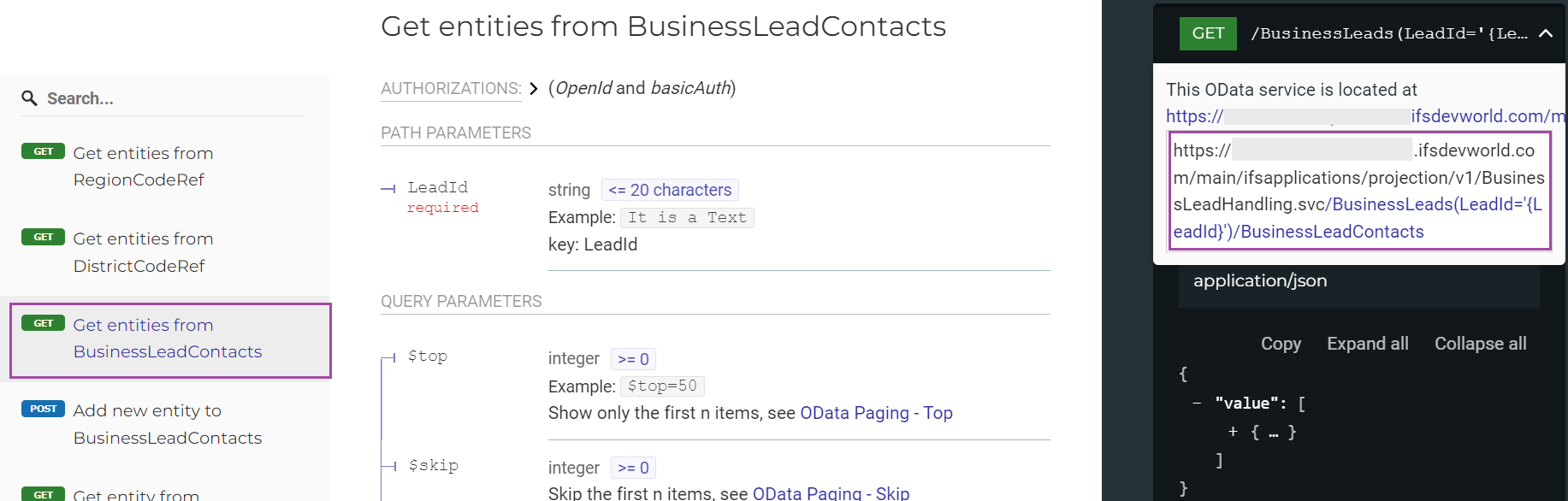Select Add new entity to BusinessLeadContacts
1568x501 pixels.
coord(168,424)
